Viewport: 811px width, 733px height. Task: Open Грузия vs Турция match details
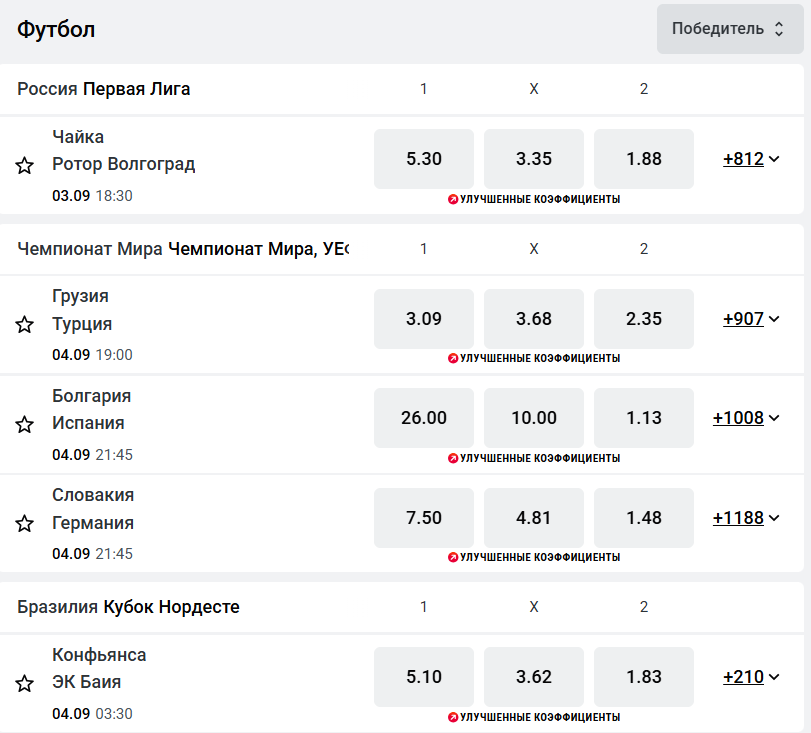point(82,310)
